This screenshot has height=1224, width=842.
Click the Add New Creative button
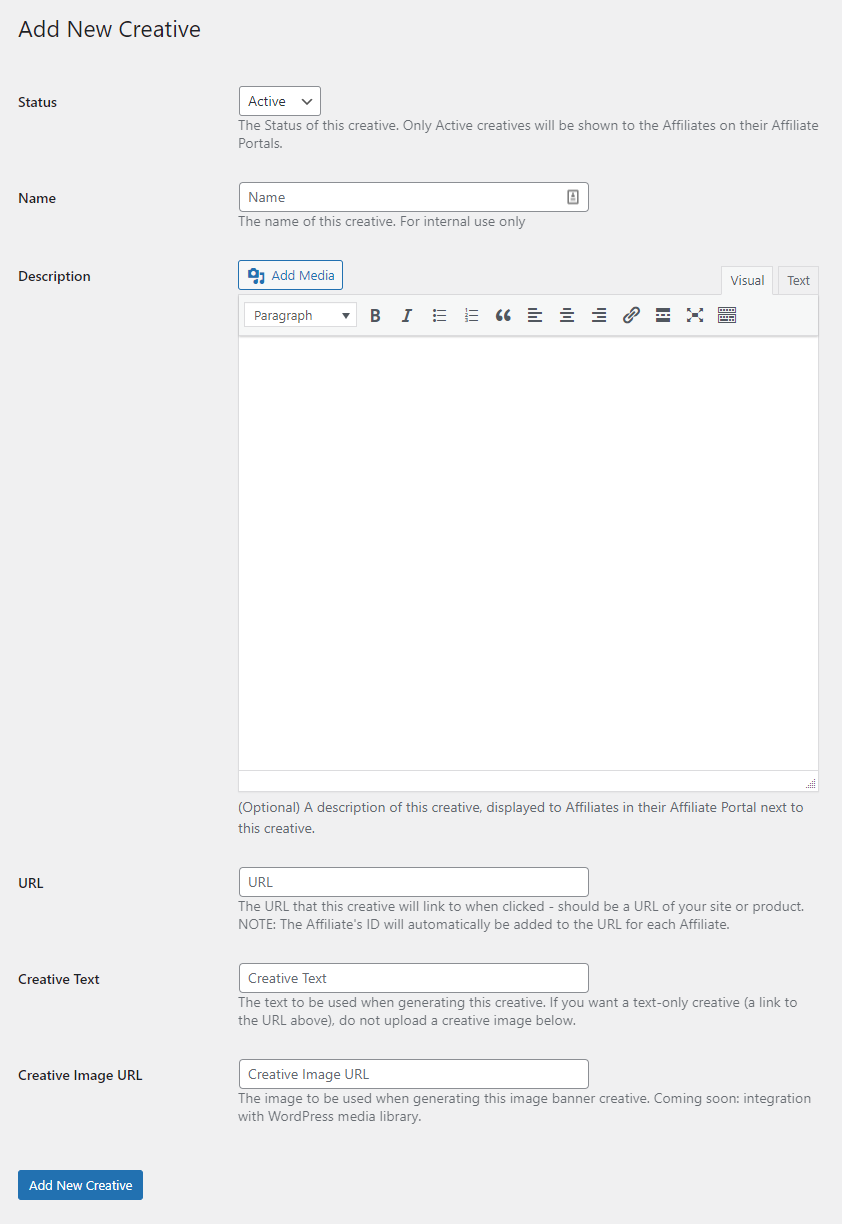click(80, 1184)
